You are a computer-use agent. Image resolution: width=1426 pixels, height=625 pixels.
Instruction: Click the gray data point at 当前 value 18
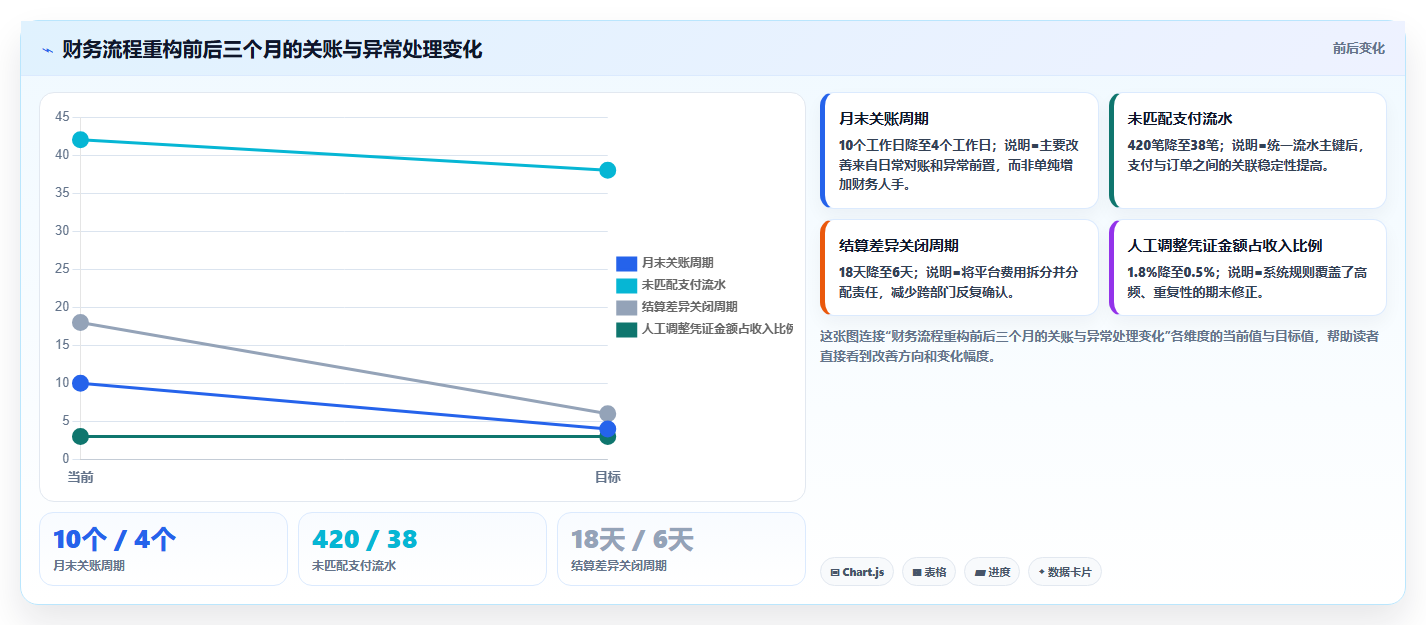(81, 322)
